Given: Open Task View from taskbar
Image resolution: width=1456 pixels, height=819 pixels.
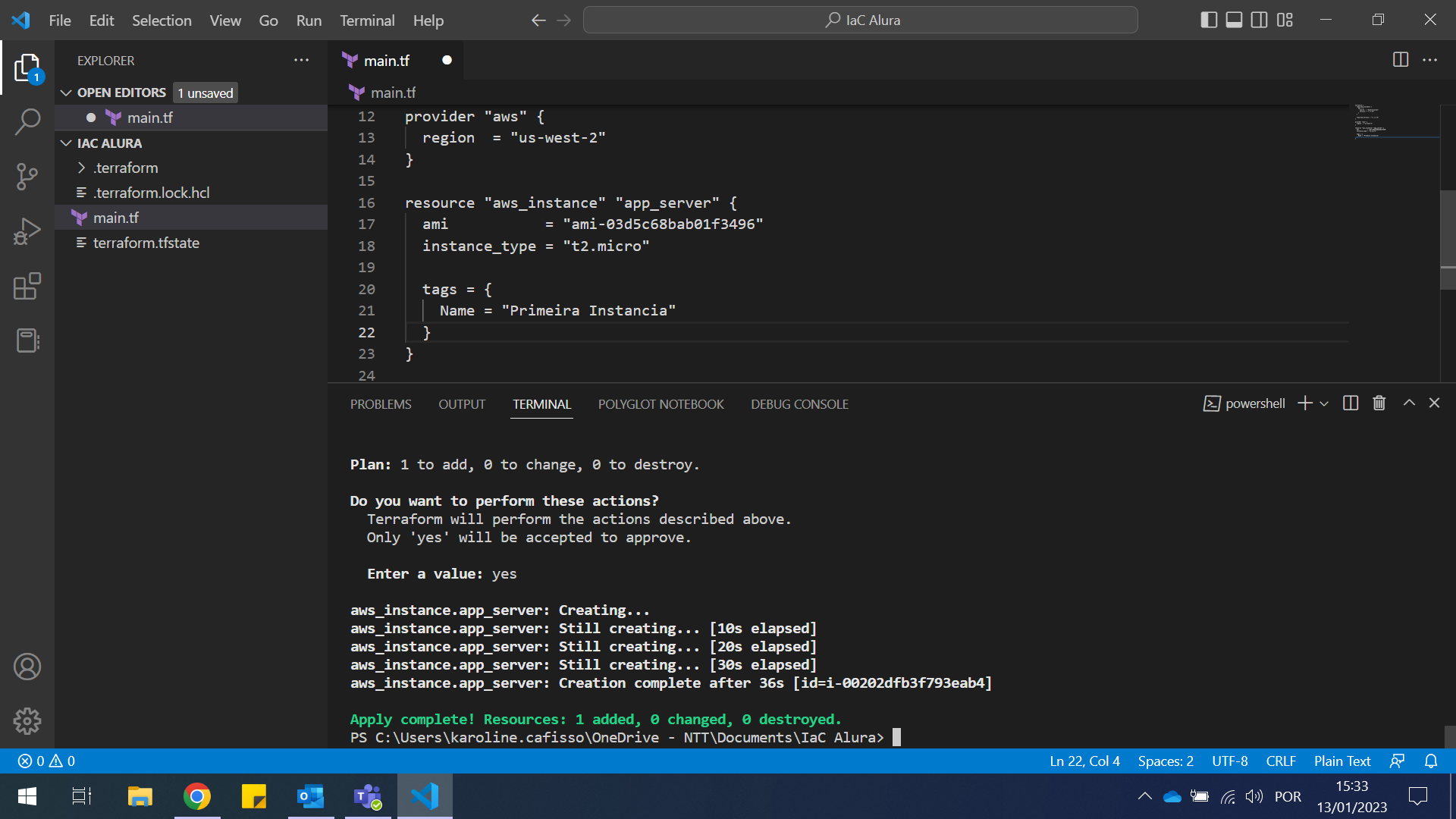Looking at the screenshot, I should [x=82, y=796].
